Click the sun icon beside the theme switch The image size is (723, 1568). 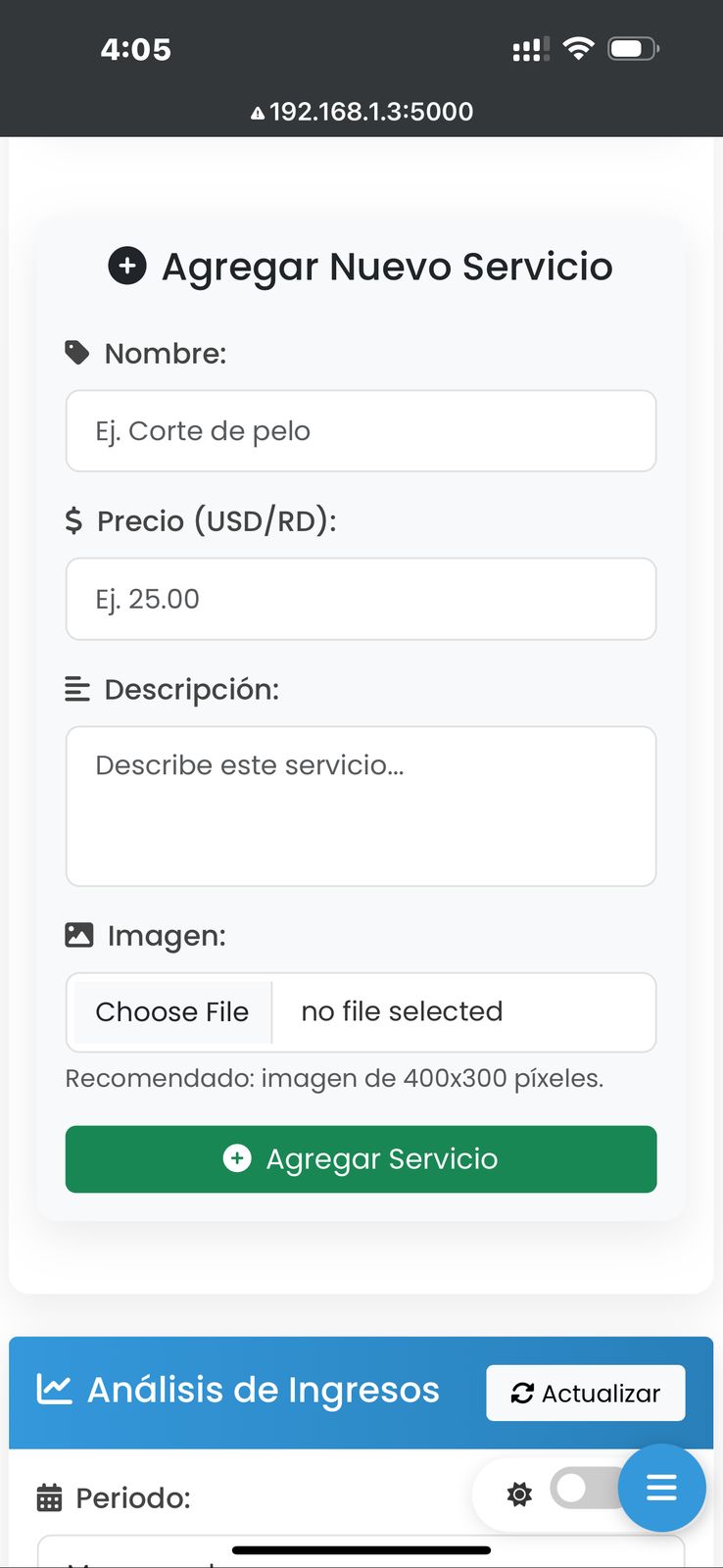(x=519, y=1494)
